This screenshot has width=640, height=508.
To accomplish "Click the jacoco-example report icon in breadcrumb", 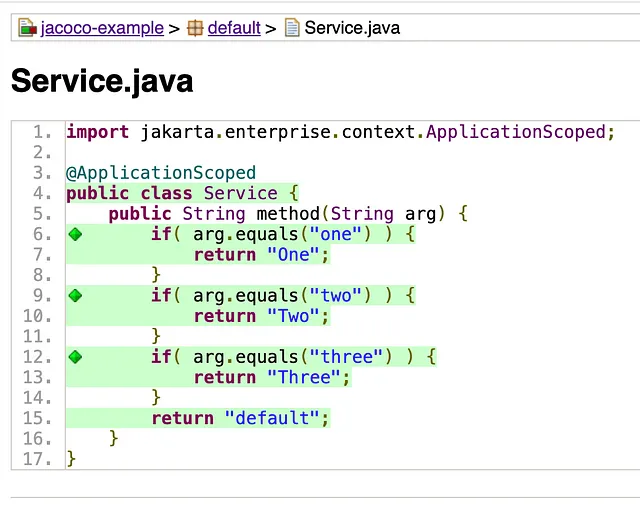I will coord(27,28).
